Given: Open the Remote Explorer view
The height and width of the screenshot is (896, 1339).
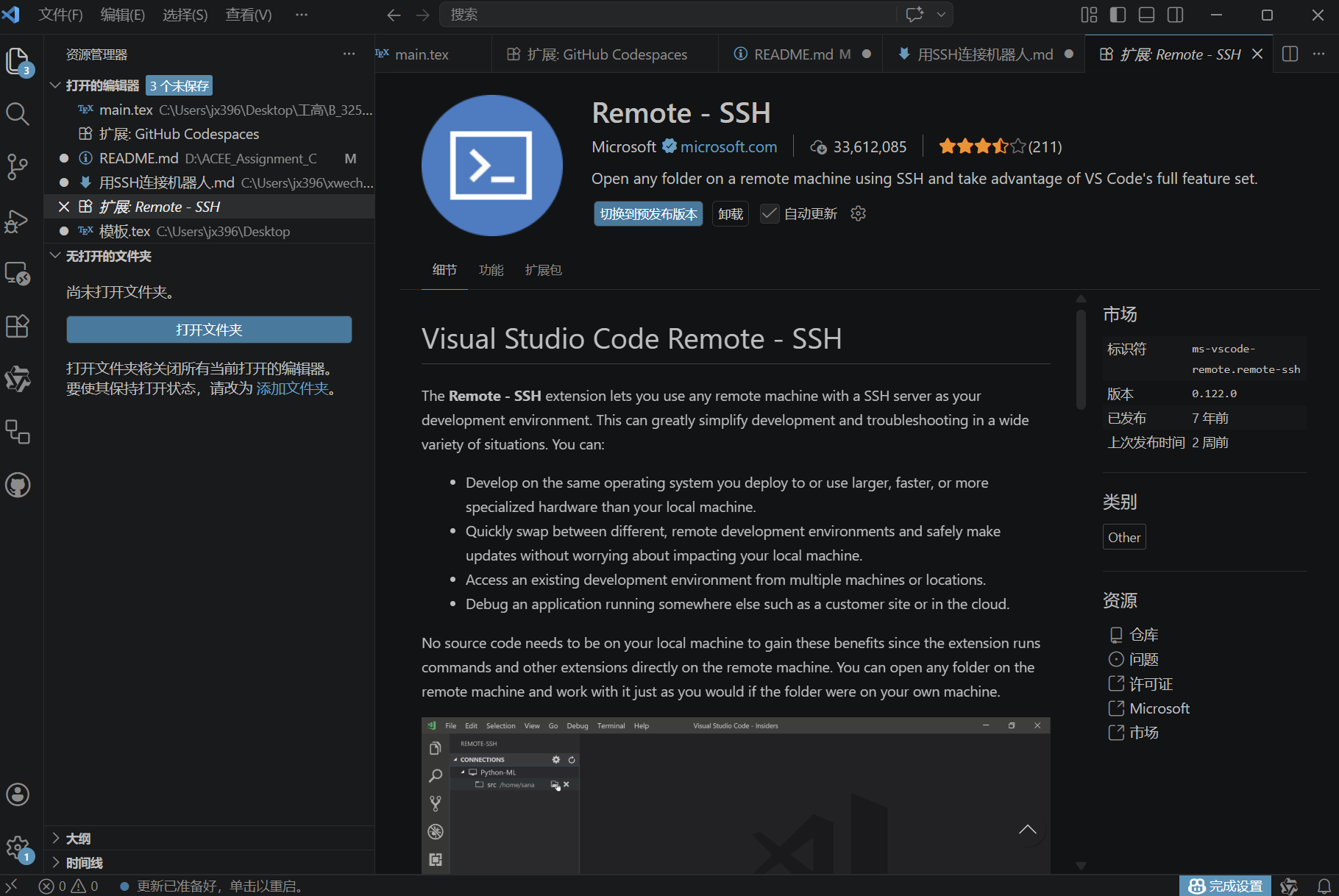Looking at the screenshot, I should tap(18, 274).
